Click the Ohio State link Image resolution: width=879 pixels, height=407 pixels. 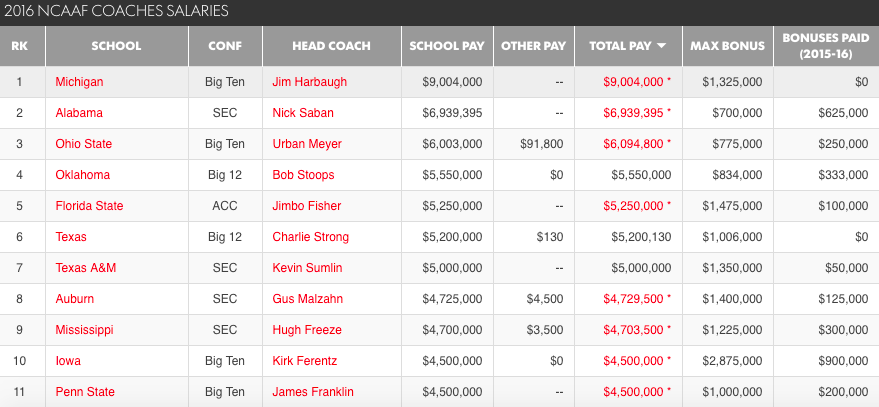pyautogui.click(x=84, y=144)
